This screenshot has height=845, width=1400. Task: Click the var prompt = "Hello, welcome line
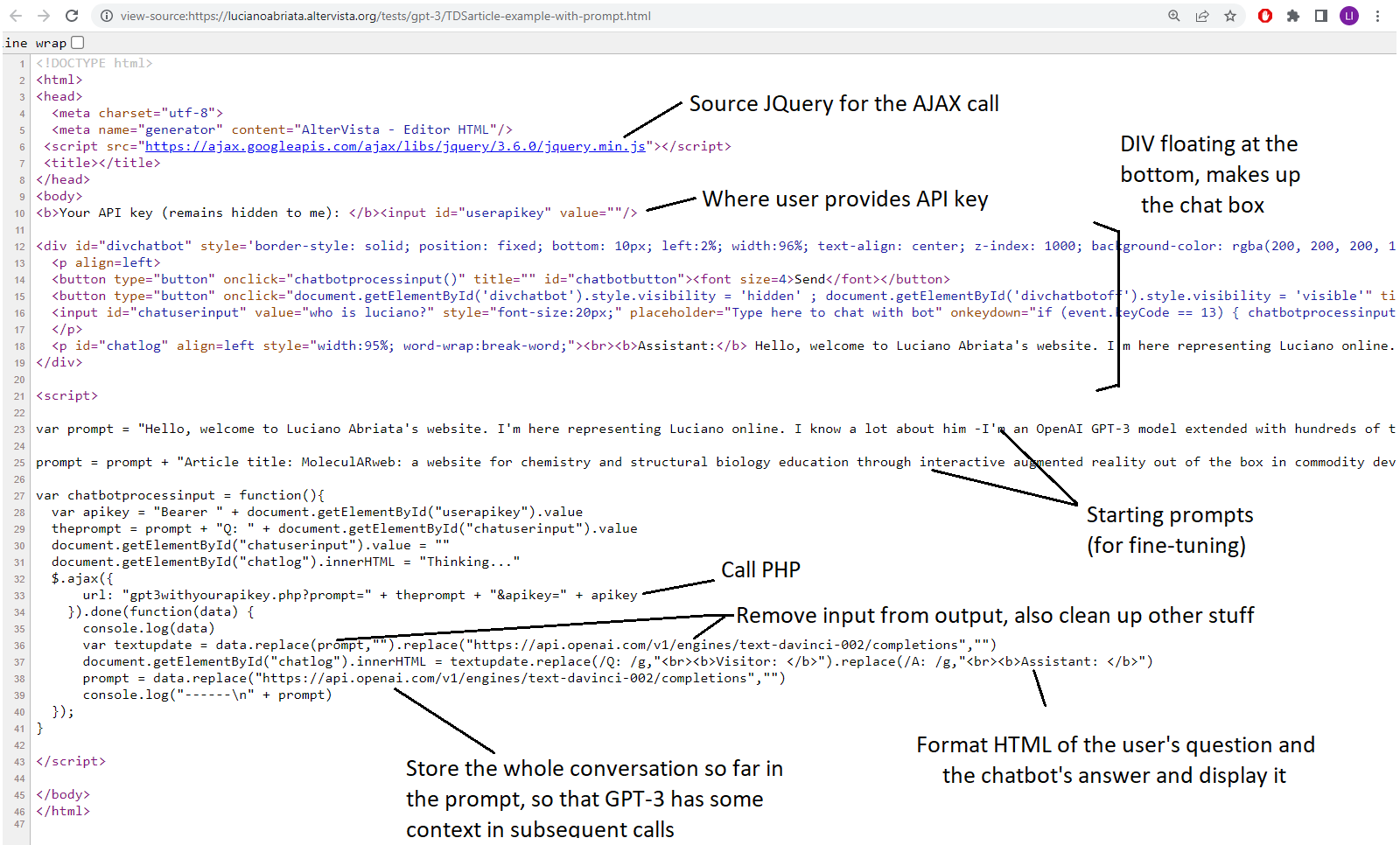coord(716,429)
